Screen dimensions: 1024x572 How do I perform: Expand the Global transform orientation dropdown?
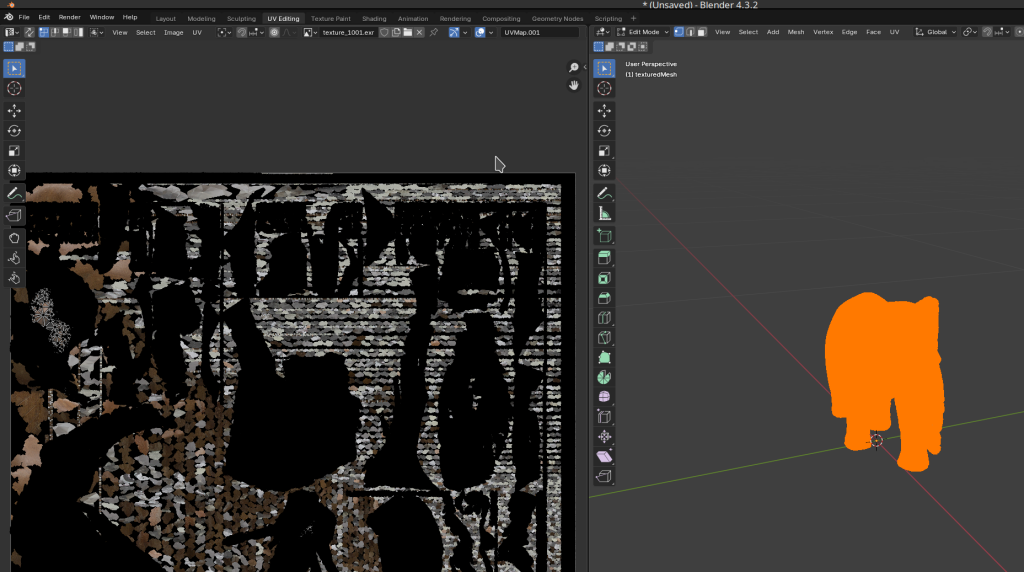936,32
